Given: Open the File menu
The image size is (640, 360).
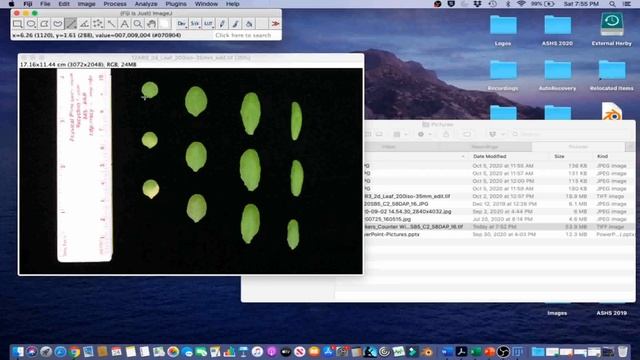Looking at the screenshot, I should 45,4.
